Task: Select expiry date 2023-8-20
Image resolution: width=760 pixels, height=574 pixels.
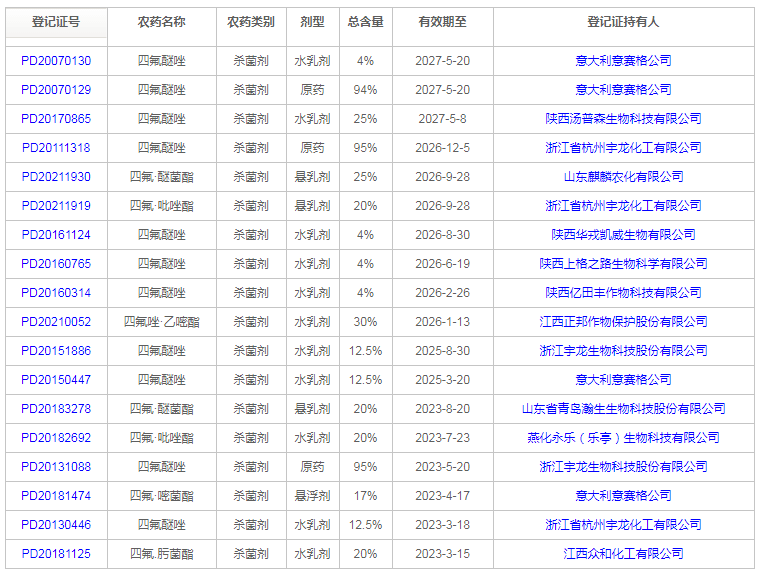Action: 443,409
